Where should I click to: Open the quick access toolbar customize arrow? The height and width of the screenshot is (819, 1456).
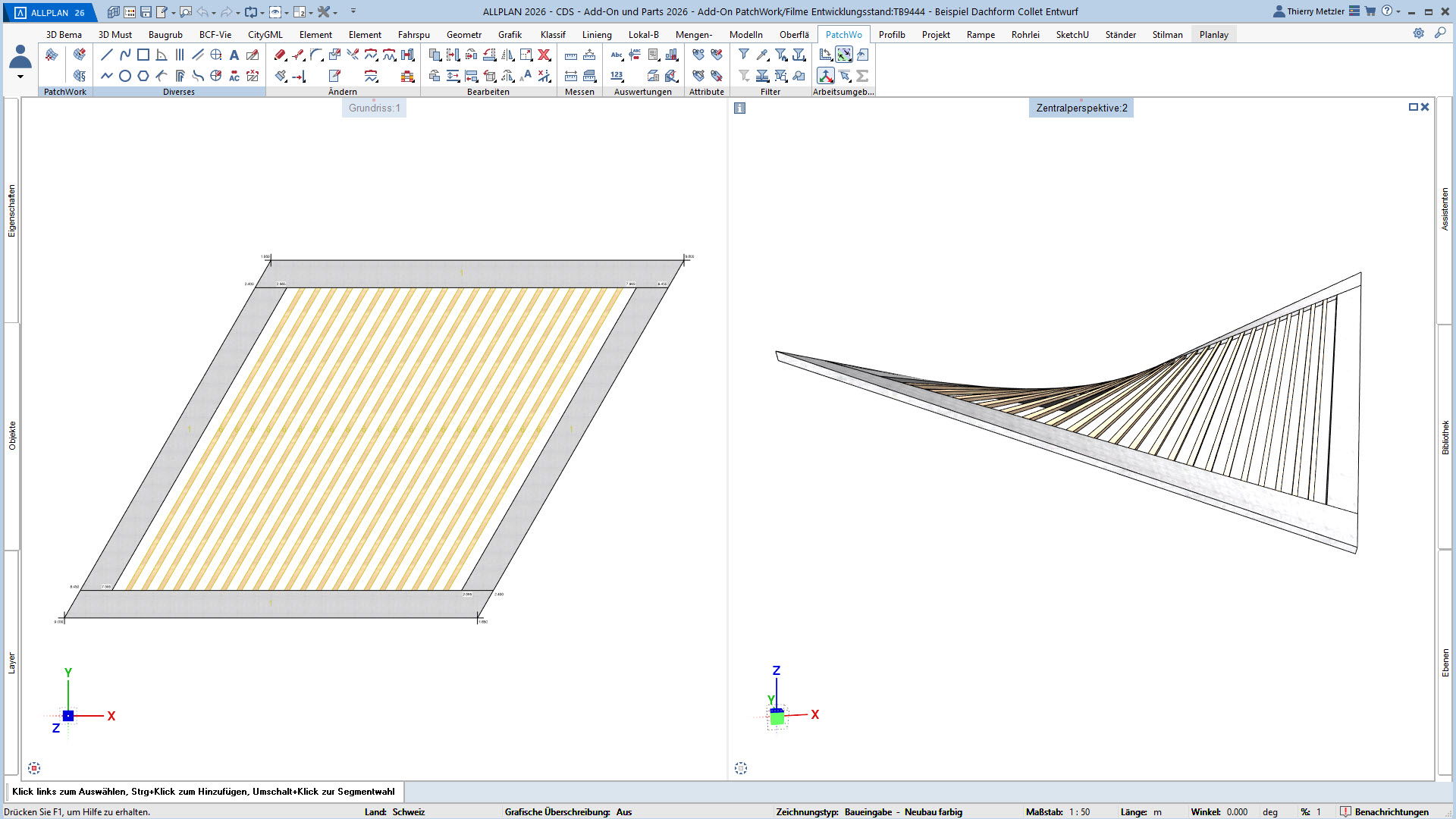click(x=353, y=11)
